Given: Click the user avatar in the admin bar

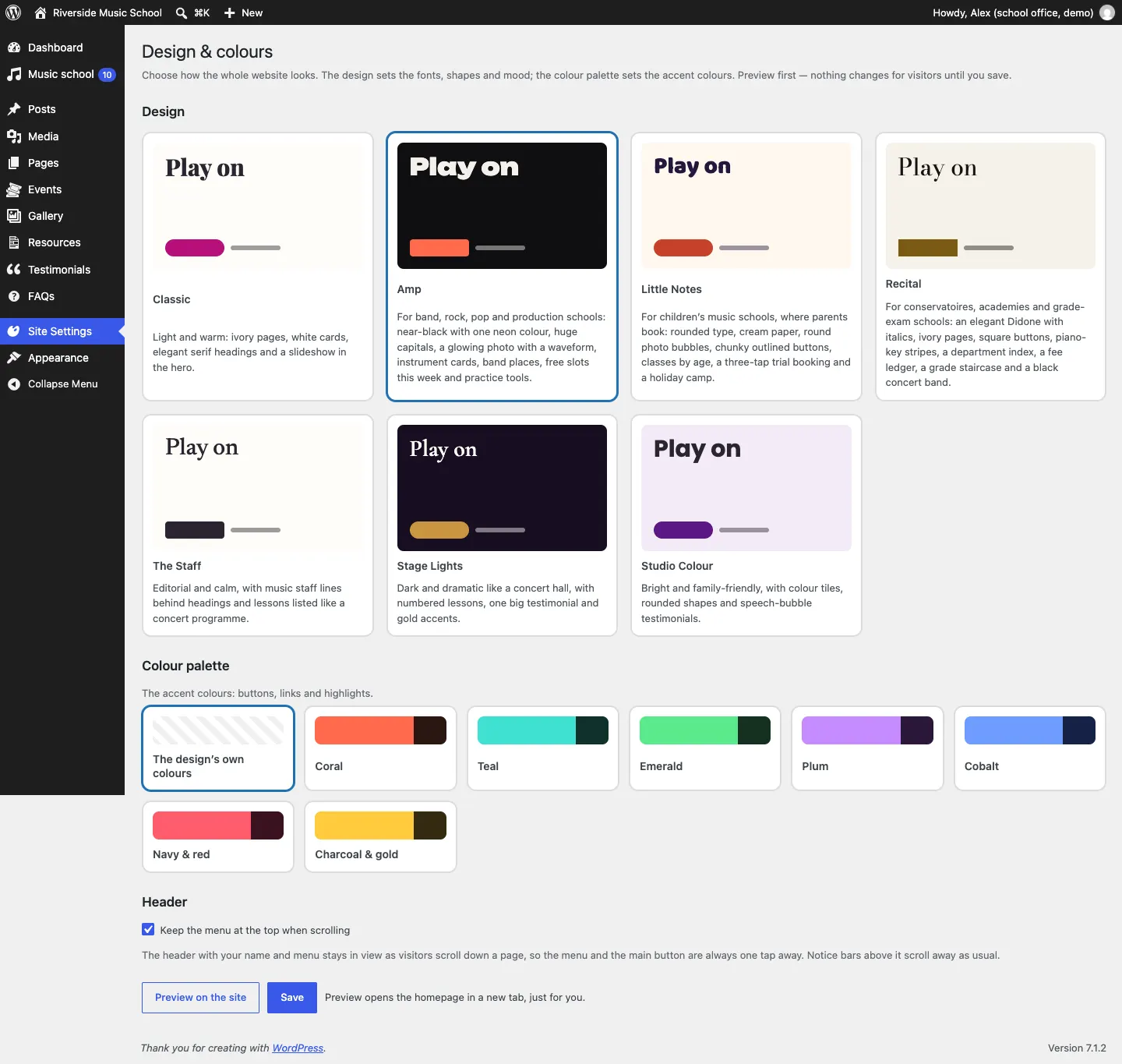Looking at the screenshot, I should [x=1107, y=12].
